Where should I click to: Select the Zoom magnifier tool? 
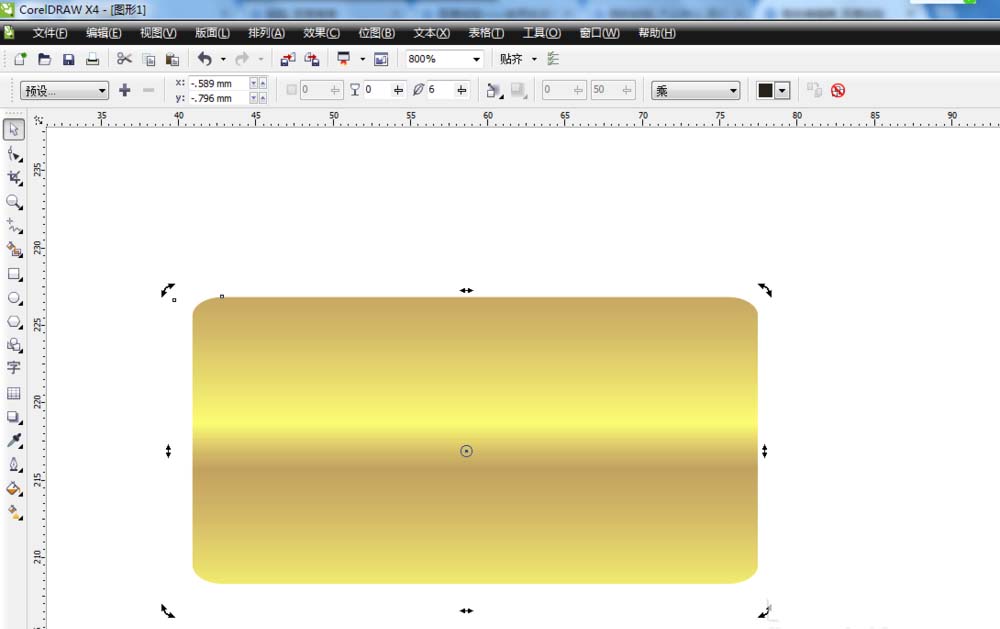(14, 202)
